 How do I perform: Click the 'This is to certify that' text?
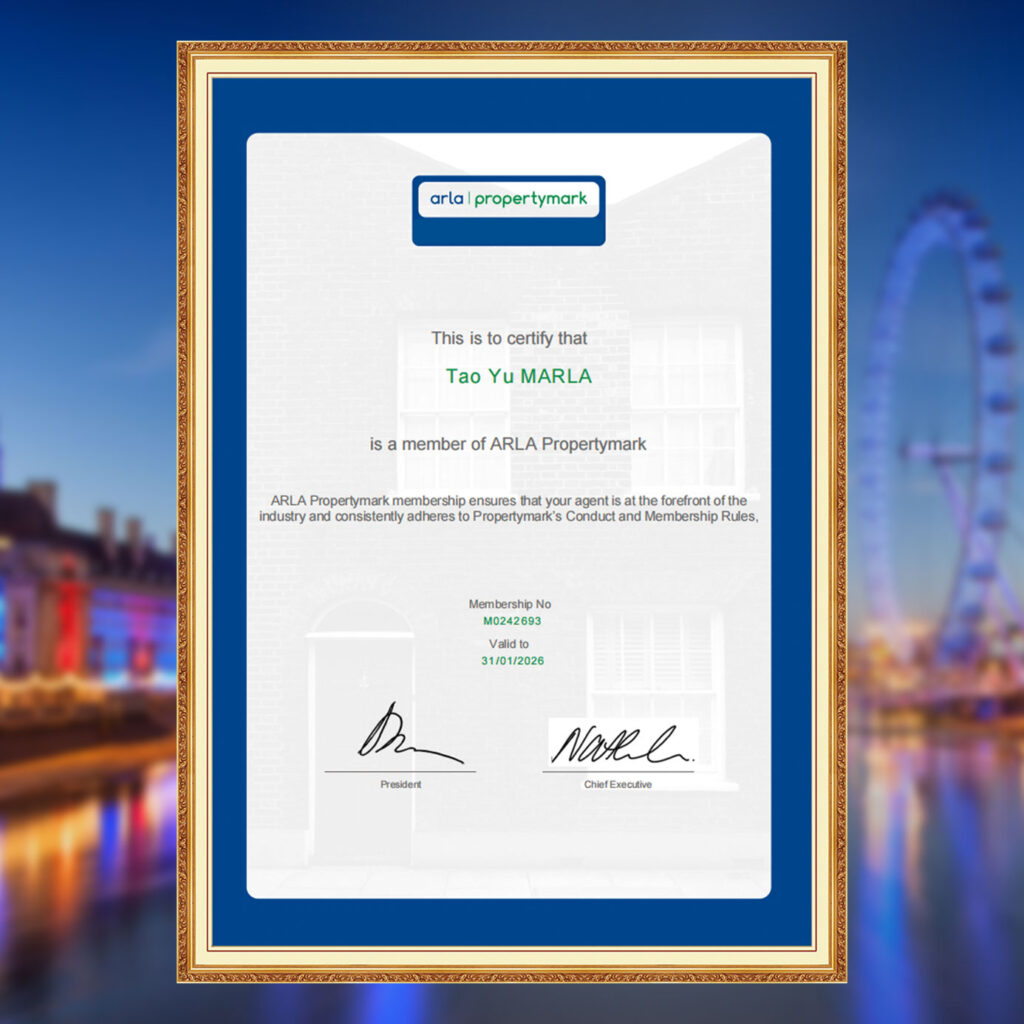point(509,338)
